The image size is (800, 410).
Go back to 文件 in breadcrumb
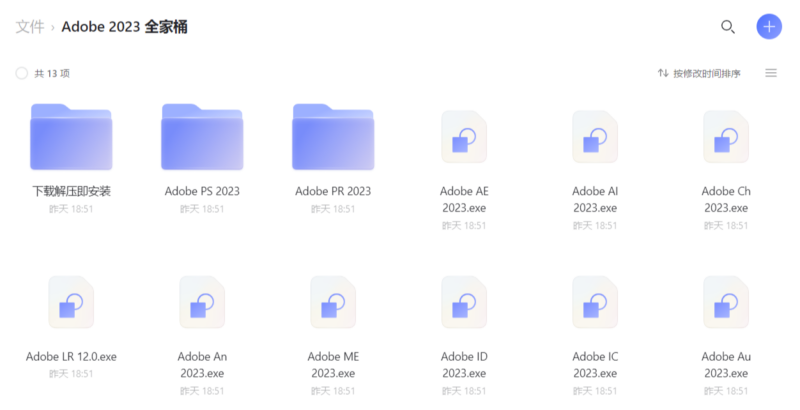point(30,27)
